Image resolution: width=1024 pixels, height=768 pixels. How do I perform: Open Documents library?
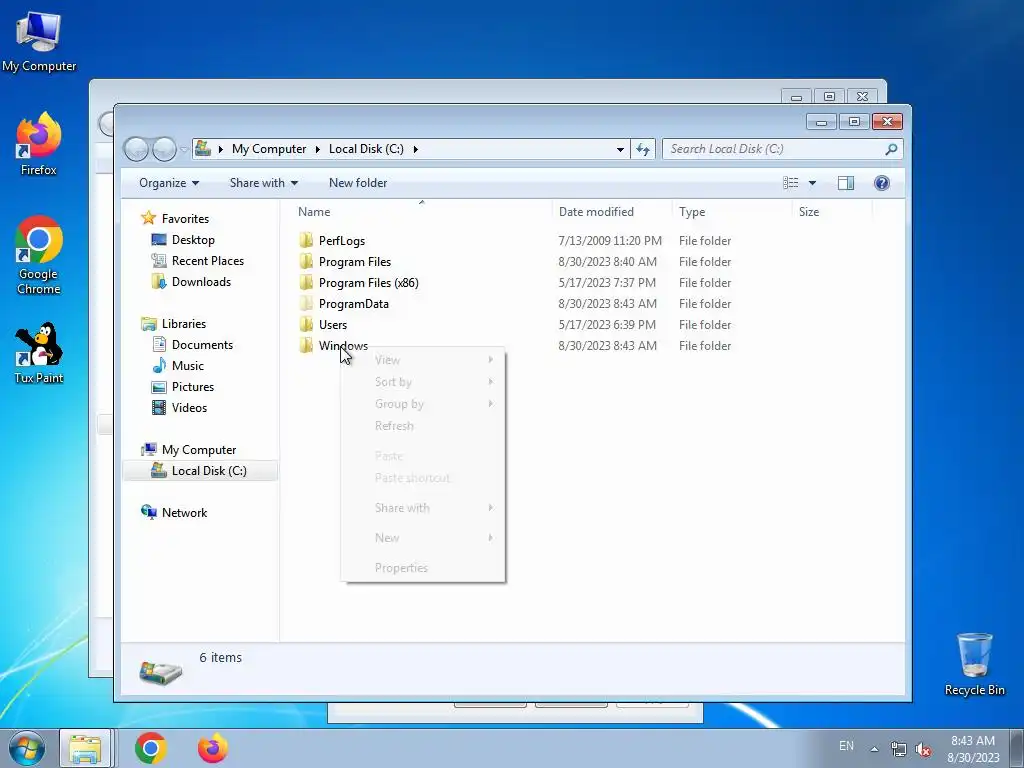pos(192,344)
